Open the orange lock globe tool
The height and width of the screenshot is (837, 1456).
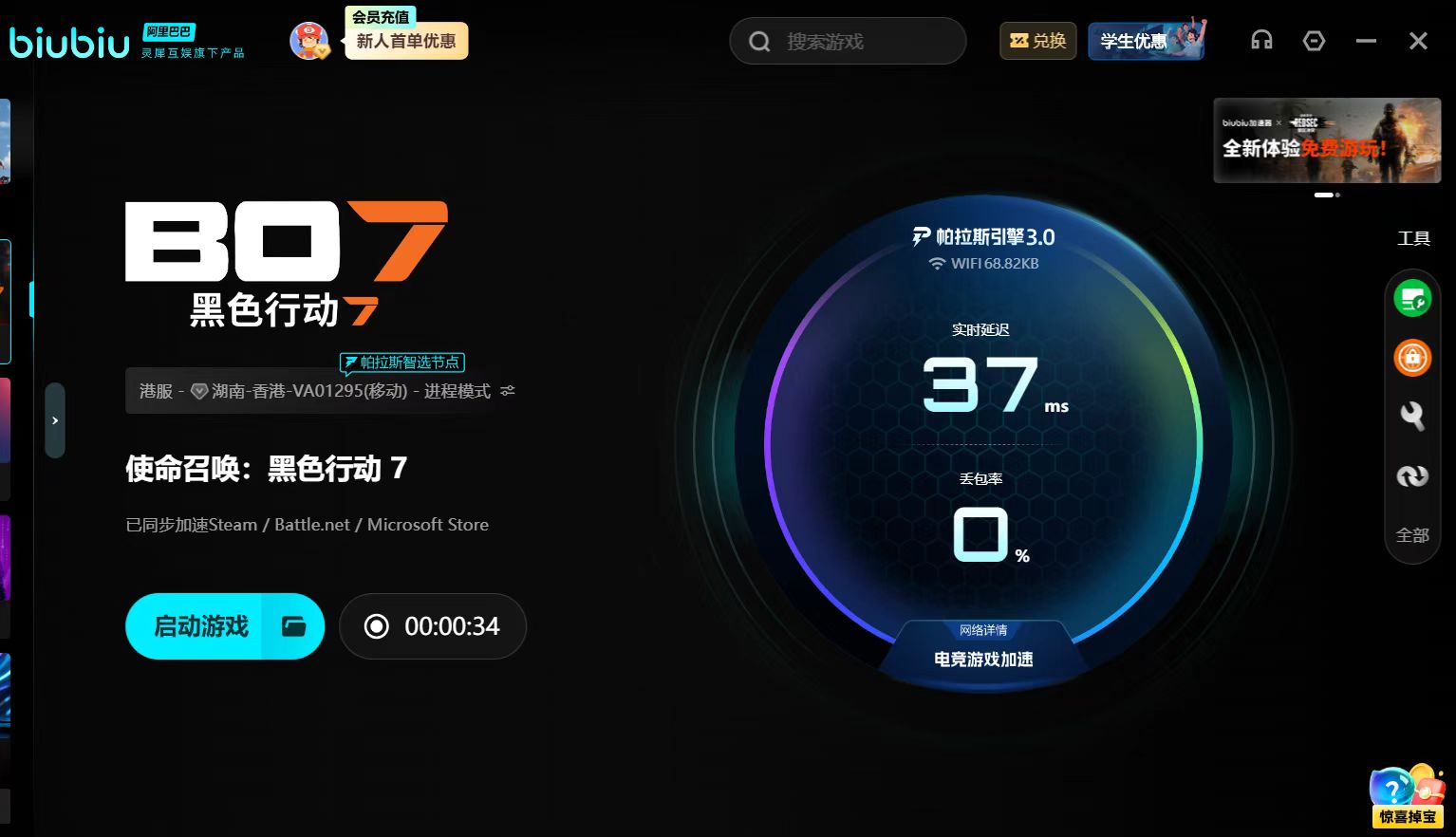tap(1412, 358)
